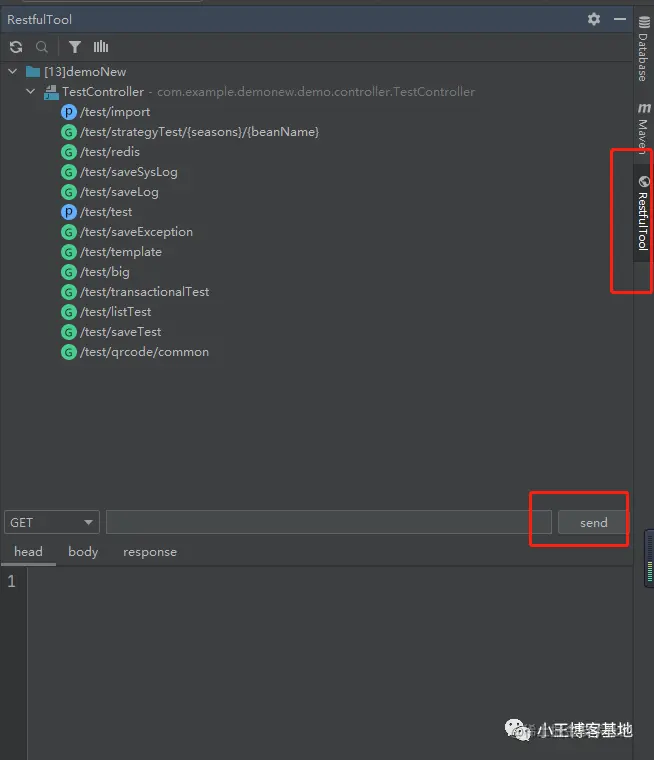Click the com.example.demonew.demo.controller.TestController package text
The image size is (654, 760).
[x=316, y=92]
